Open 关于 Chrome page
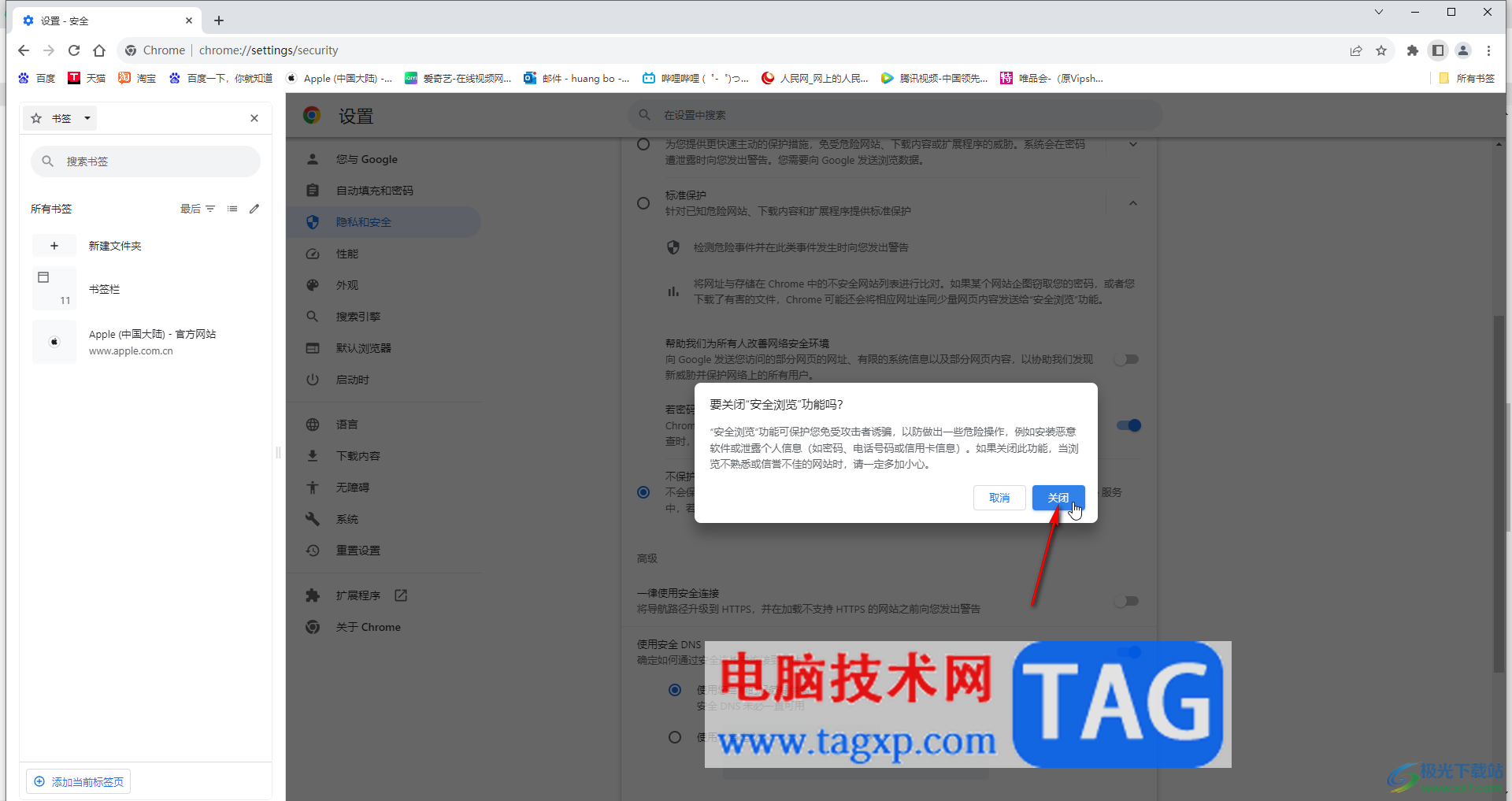 (x=384, y=627)
